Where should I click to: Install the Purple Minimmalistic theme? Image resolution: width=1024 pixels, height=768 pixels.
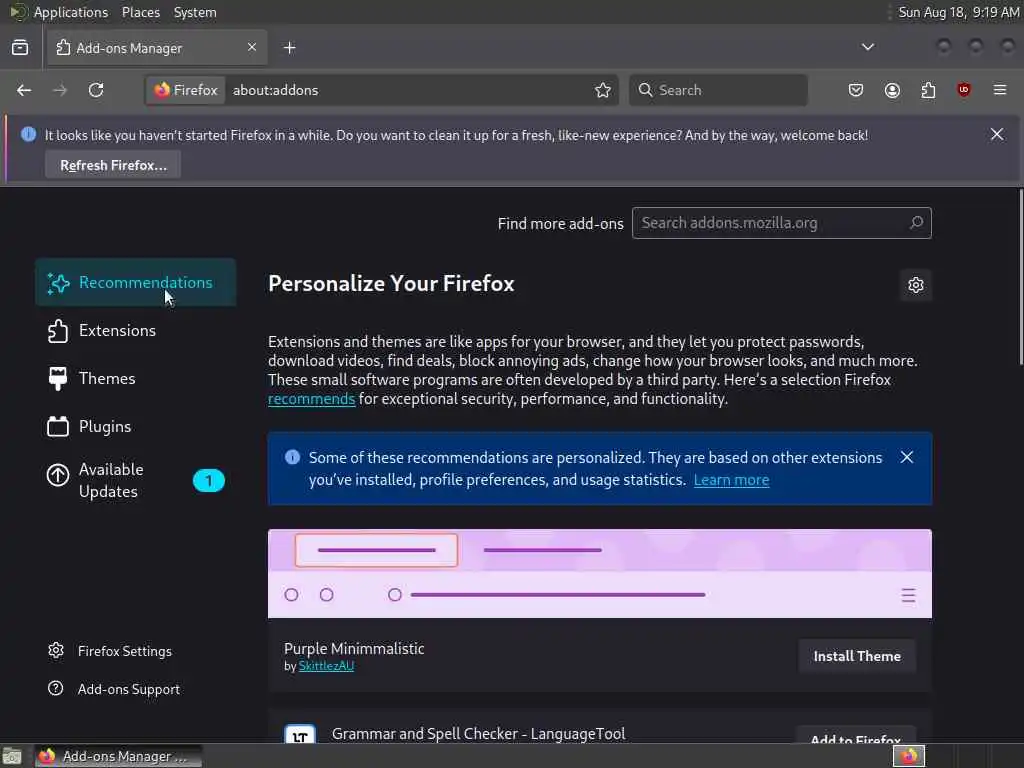[x=857, y=656]
